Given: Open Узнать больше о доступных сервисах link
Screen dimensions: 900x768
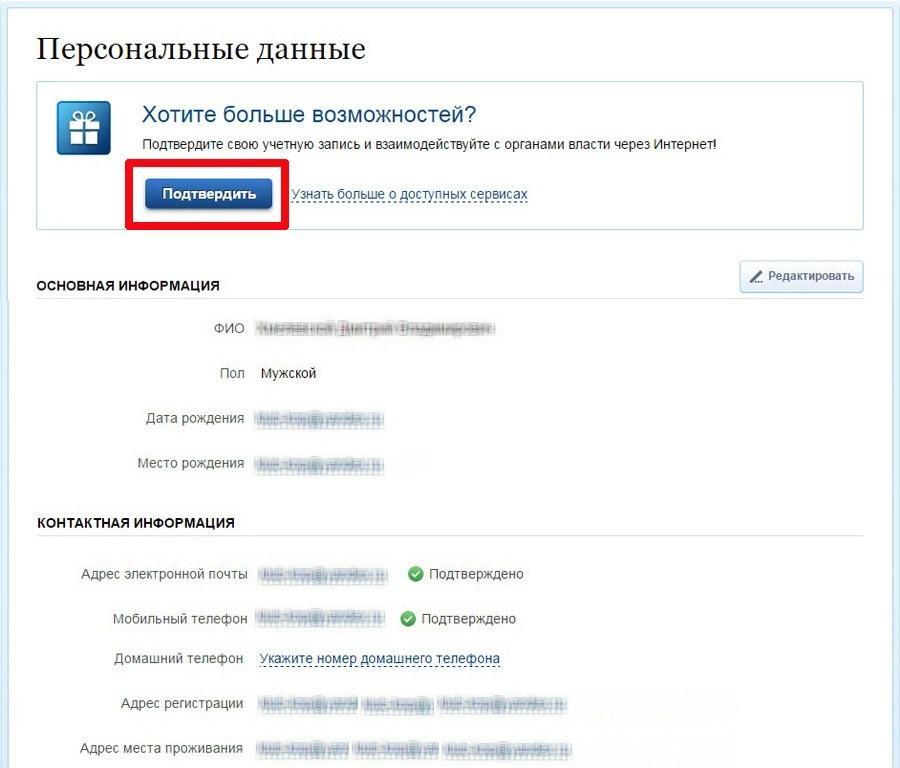Looking at the screenshot, I should tap(409, 195).
